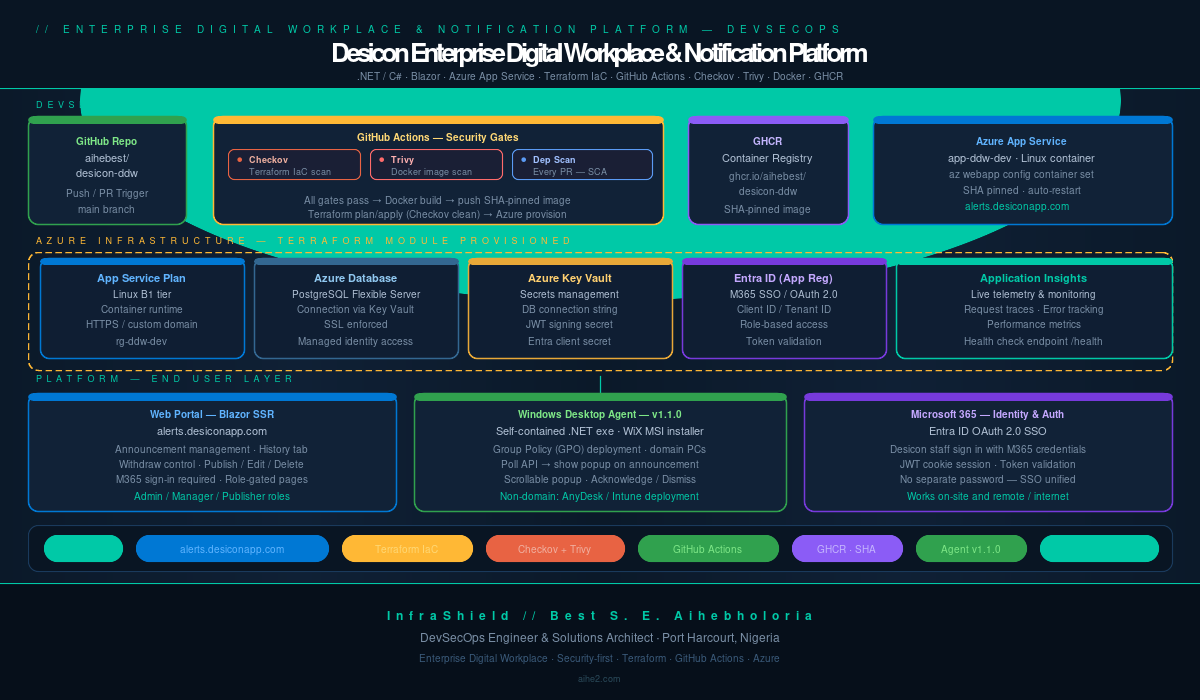Select the Trivy Docker image scan gate
1200x700 pixels.
[437, 165]
